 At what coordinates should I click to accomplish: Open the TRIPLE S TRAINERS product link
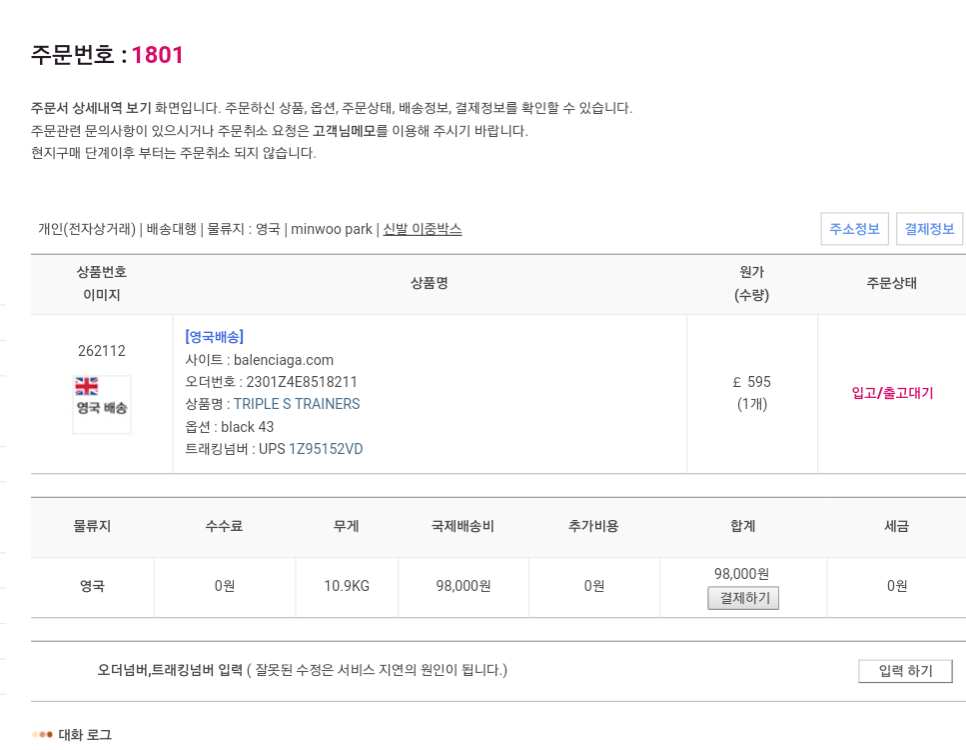pyautogui.click(x=296, y=404)
